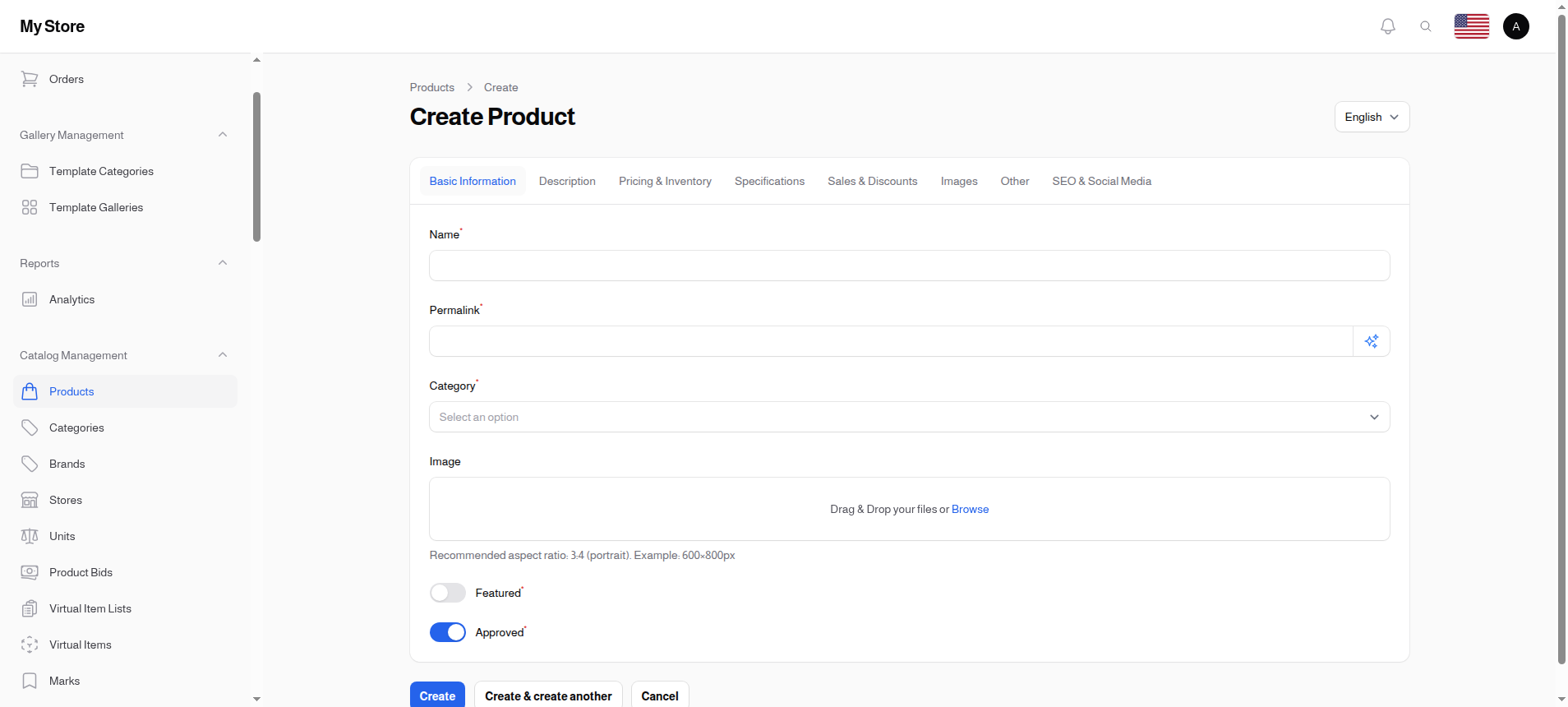Click the image drag and drop zone
This screenshot has width=1568, height=707.
point(910,509)
